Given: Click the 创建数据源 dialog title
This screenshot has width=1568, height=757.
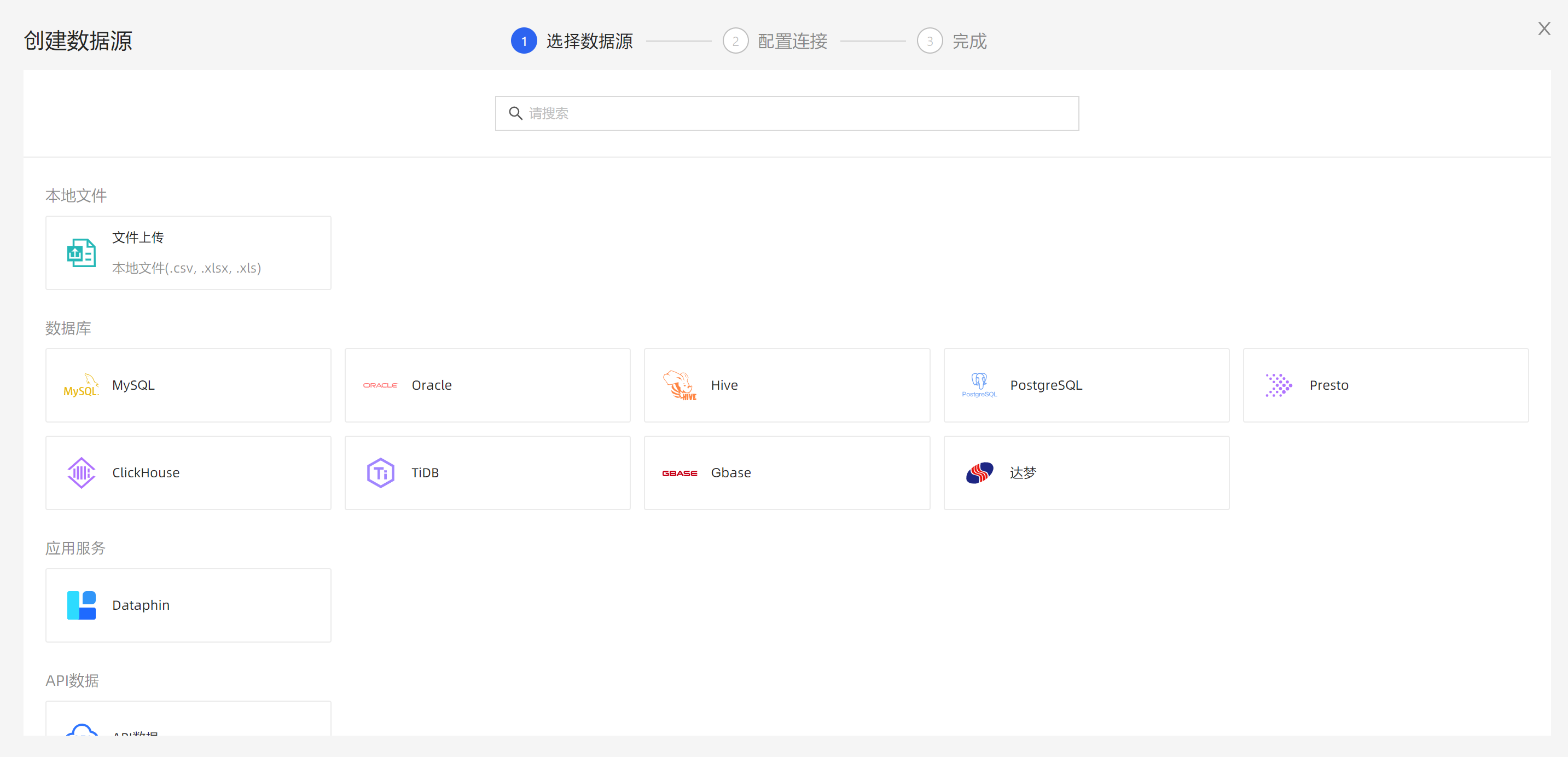Looking at the screenshot, I should click(78, 41).
